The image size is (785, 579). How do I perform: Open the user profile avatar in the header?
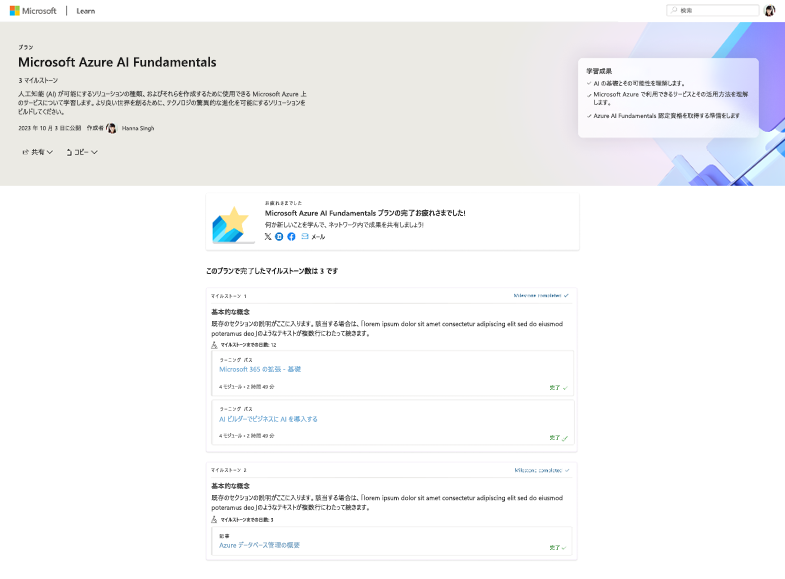(x=769, y=11)
